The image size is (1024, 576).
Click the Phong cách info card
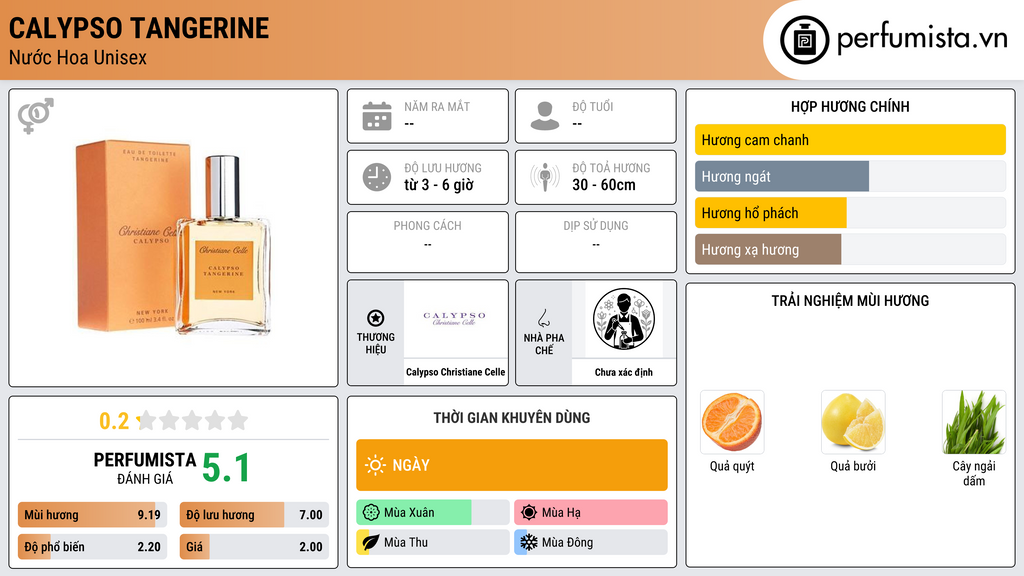pyautogui.click(x=428, y=242)
